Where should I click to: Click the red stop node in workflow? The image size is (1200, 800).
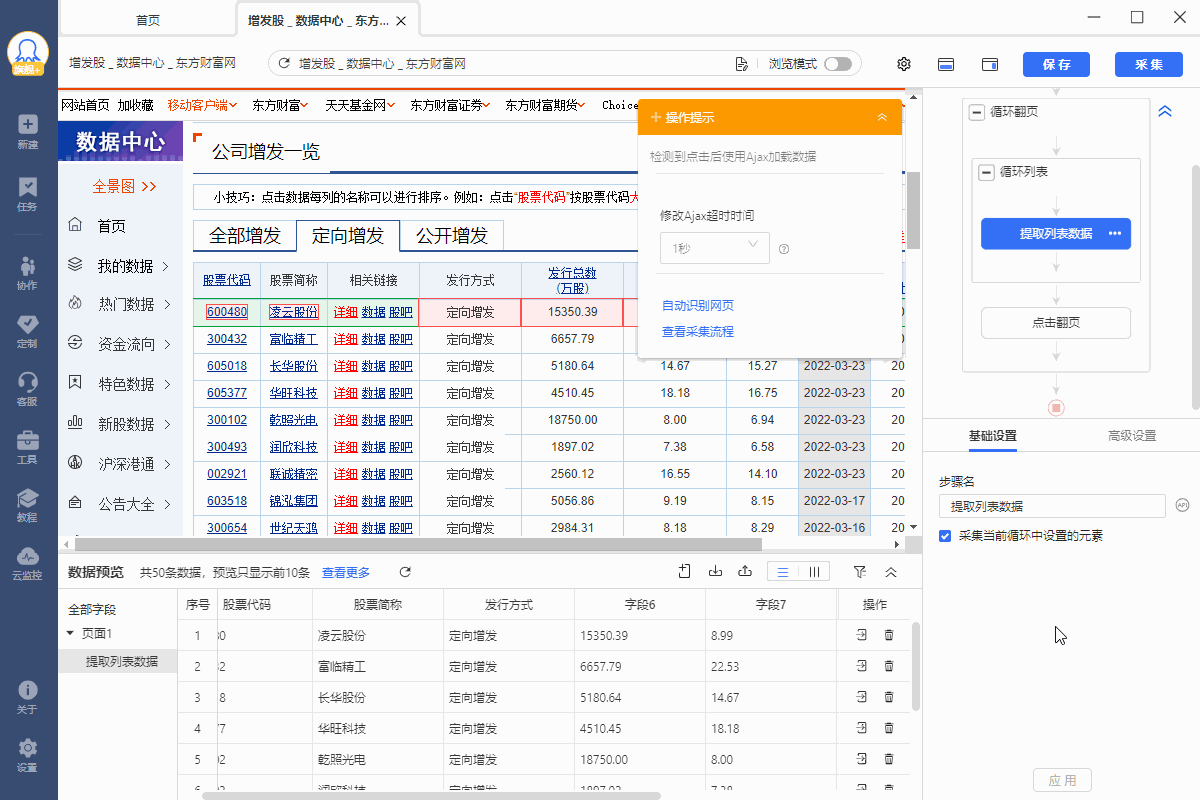(1056, 408)
